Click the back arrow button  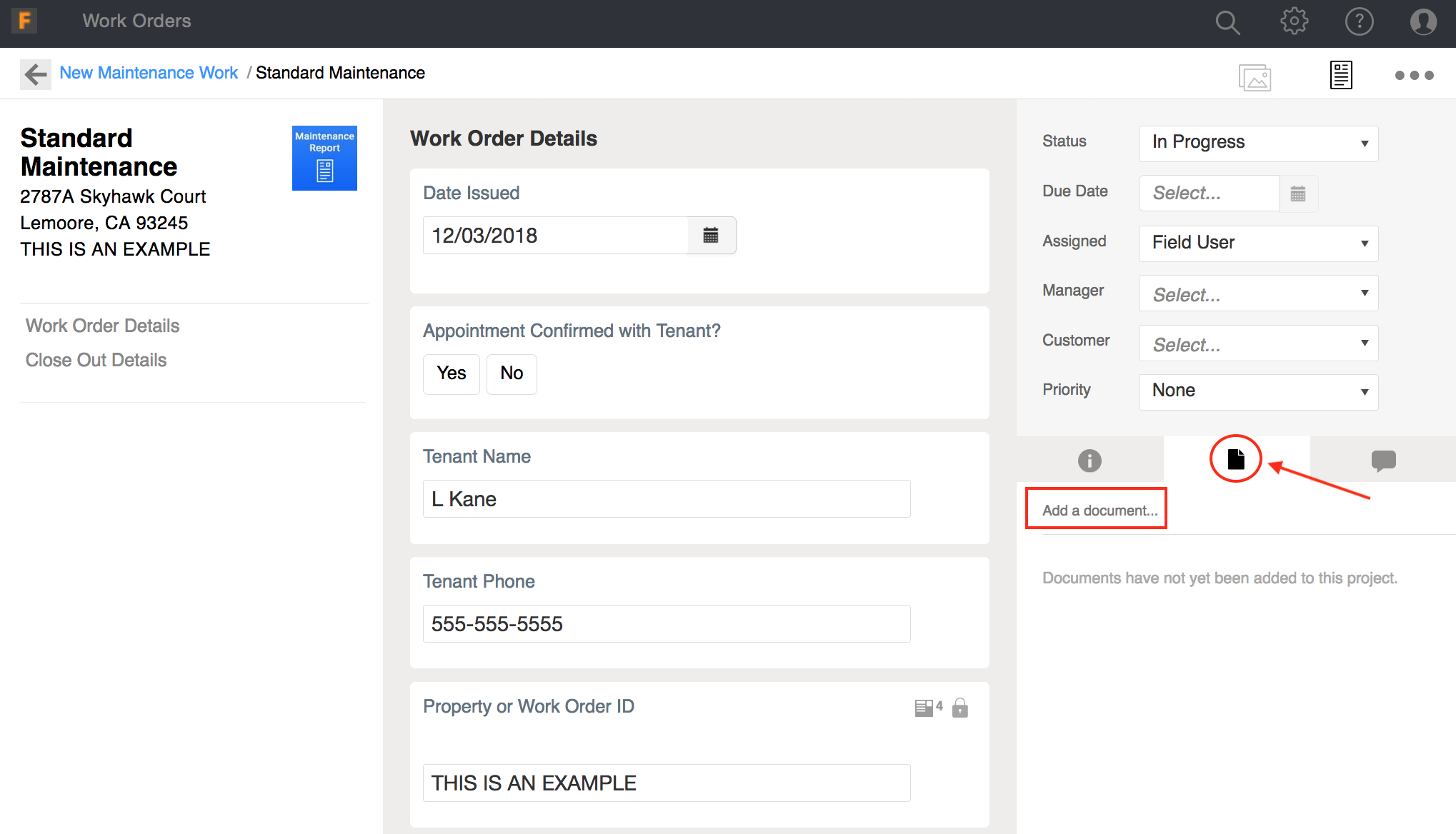coord(35,74)
